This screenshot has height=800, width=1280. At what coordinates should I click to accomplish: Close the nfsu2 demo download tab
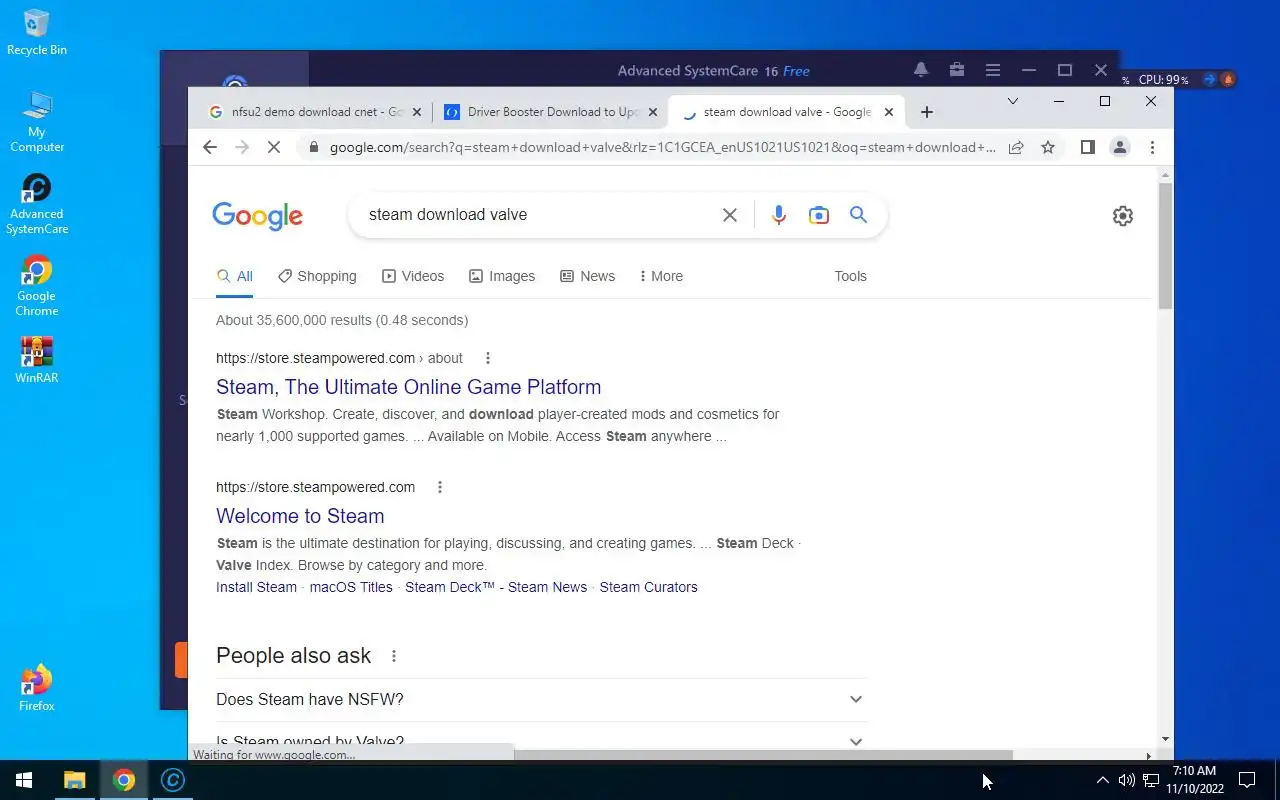[417, 112]
